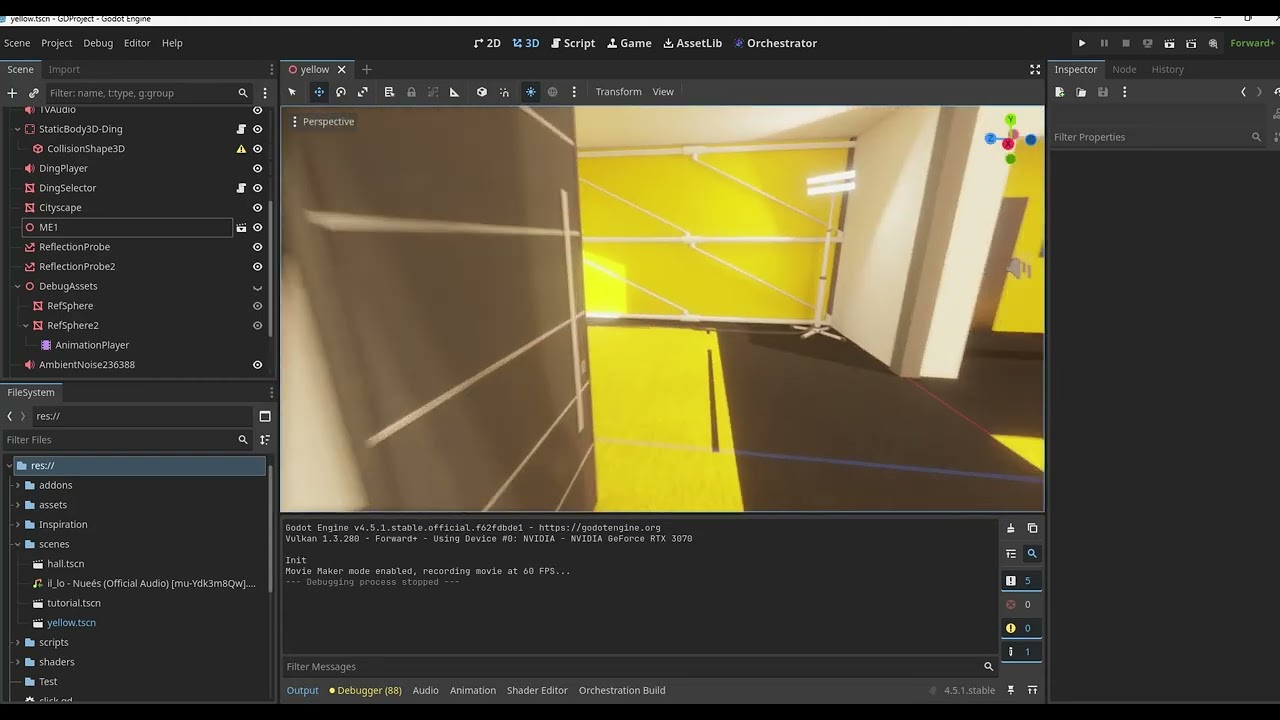Switch to the Script workspace
Image resolution: width=1280 pixels, height=720 pixels.
(573, 43)
